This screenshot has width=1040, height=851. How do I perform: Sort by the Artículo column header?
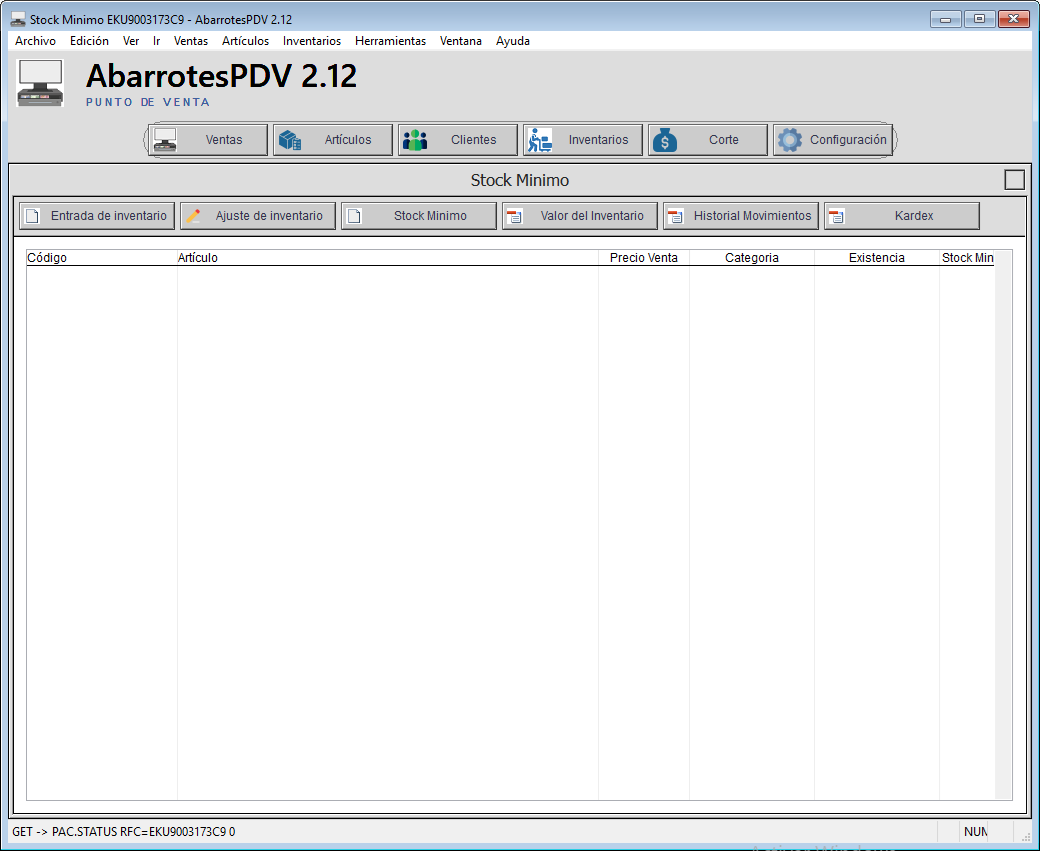[388, 258]
